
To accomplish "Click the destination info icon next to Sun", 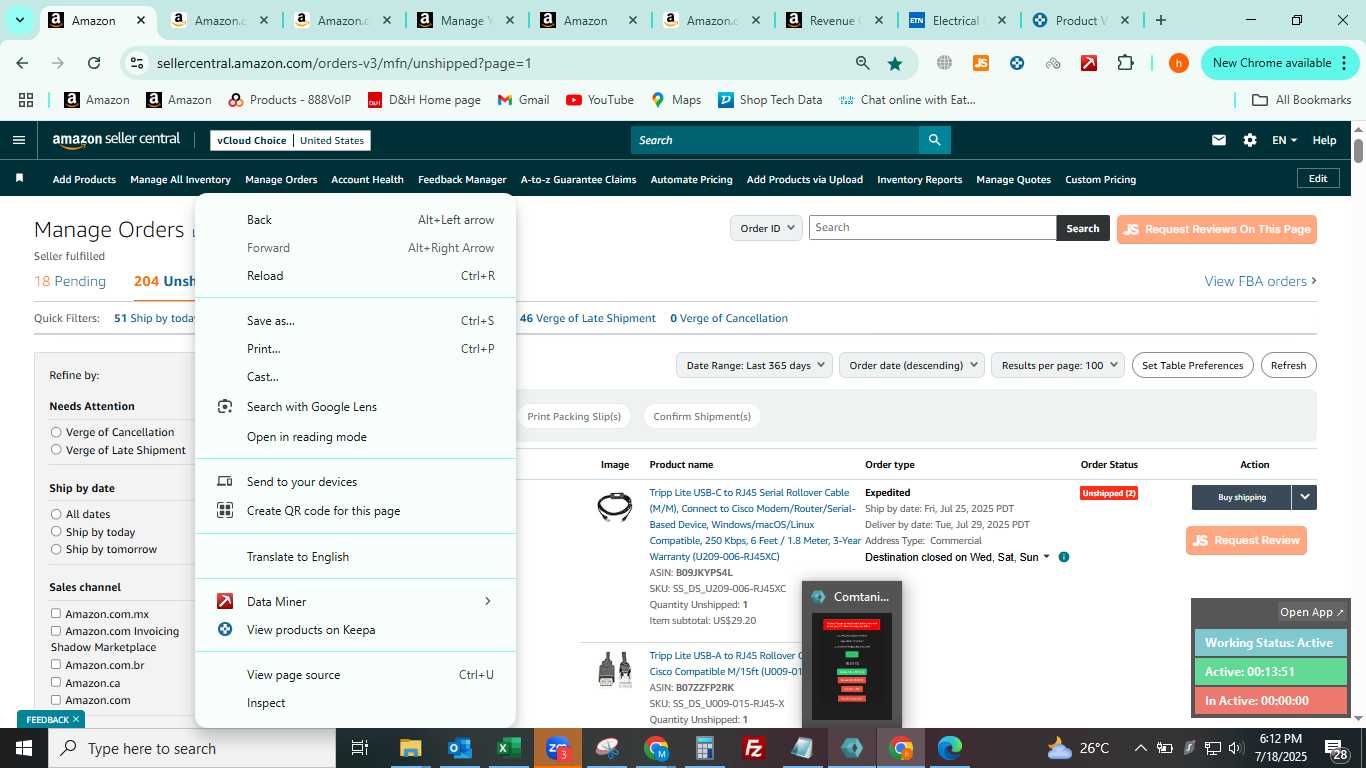I will pyautogui.click(x=1064, y=557).
